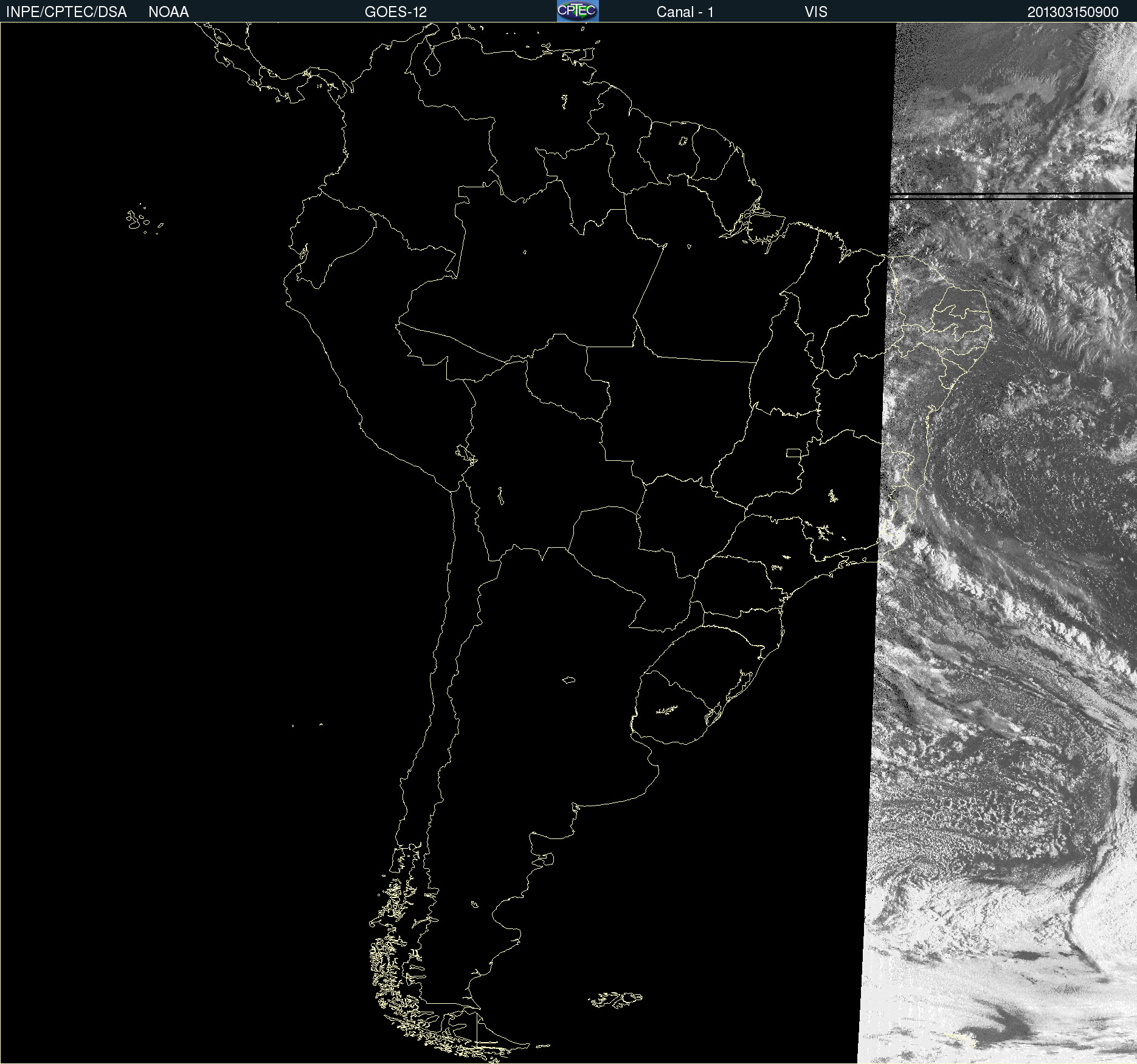Click the GOES-12 satellite label
The image size is (1137, 1064).
396,12
